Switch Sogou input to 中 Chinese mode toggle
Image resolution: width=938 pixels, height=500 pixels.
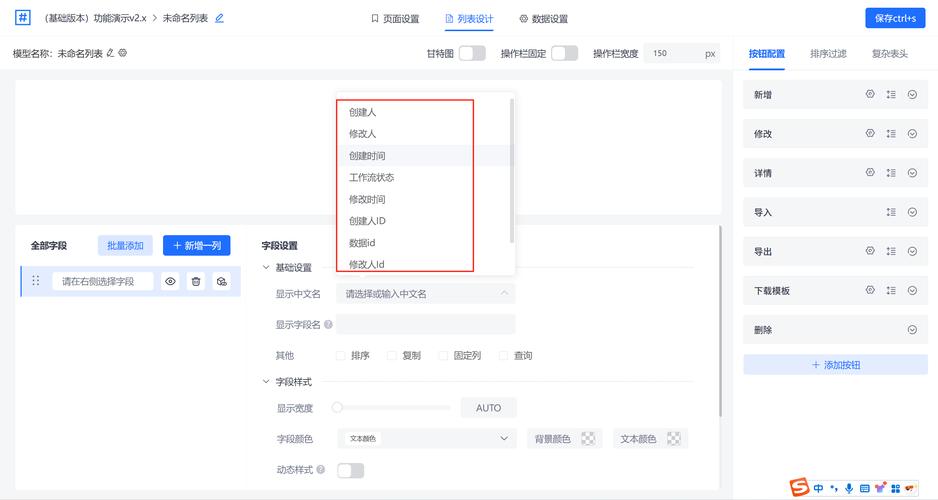click(818, 489)
